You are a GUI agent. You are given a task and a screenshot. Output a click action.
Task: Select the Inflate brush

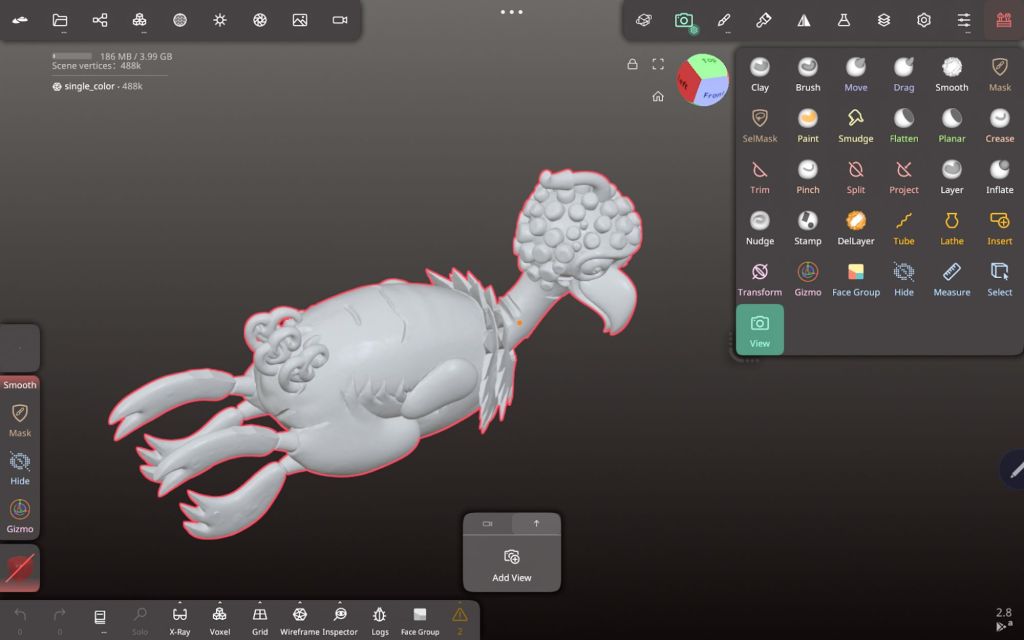coord(999,177)
